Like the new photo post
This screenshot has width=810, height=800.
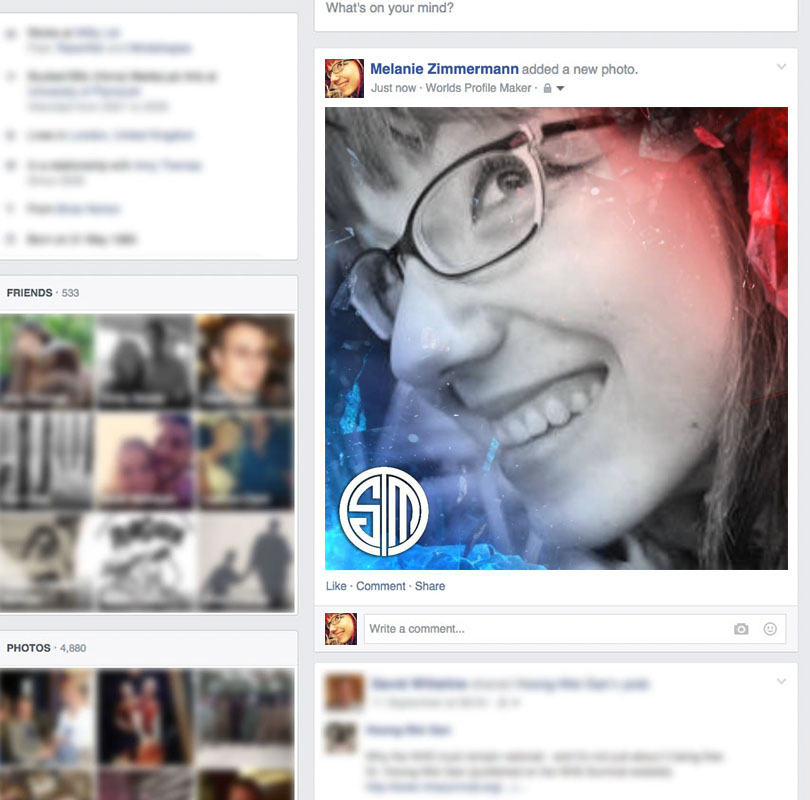pos(336,586)
